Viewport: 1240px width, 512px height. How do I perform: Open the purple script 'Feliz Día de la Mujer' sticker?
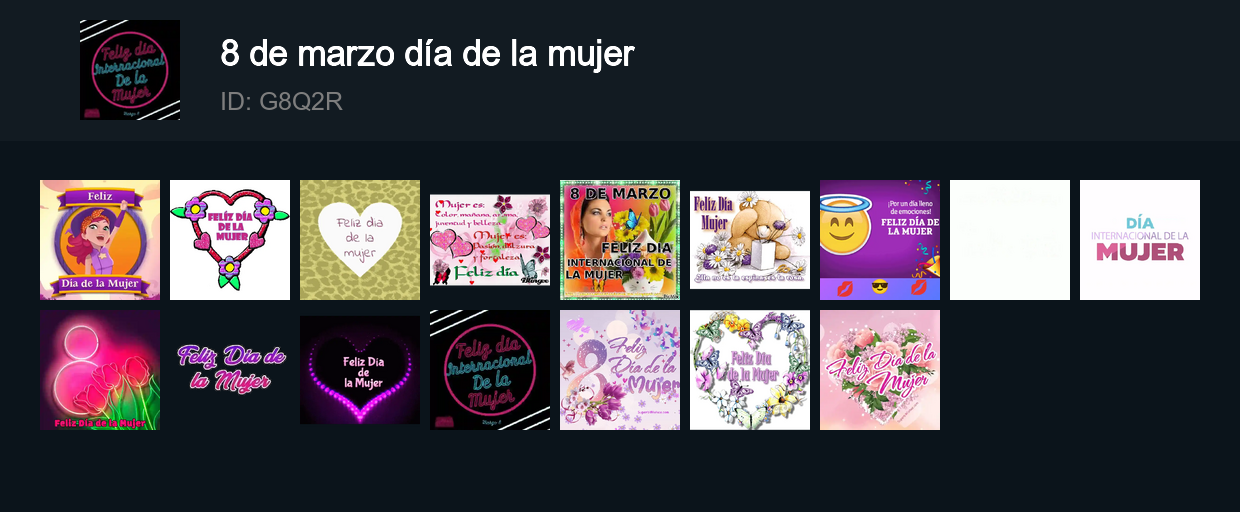pos(230,370)
